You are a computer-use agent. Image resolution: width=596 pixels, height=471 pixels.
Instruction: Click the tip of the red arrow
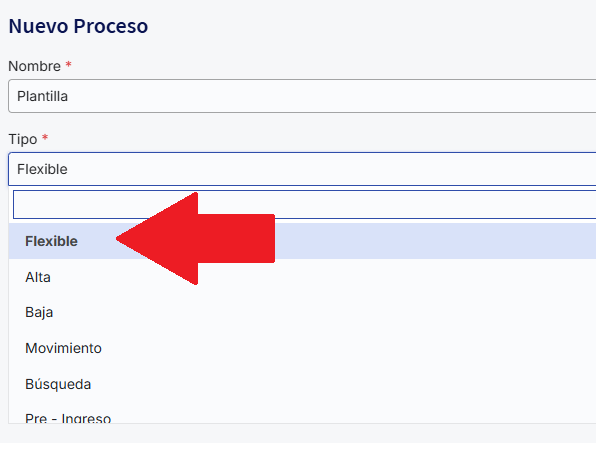(x=119, y=239)
